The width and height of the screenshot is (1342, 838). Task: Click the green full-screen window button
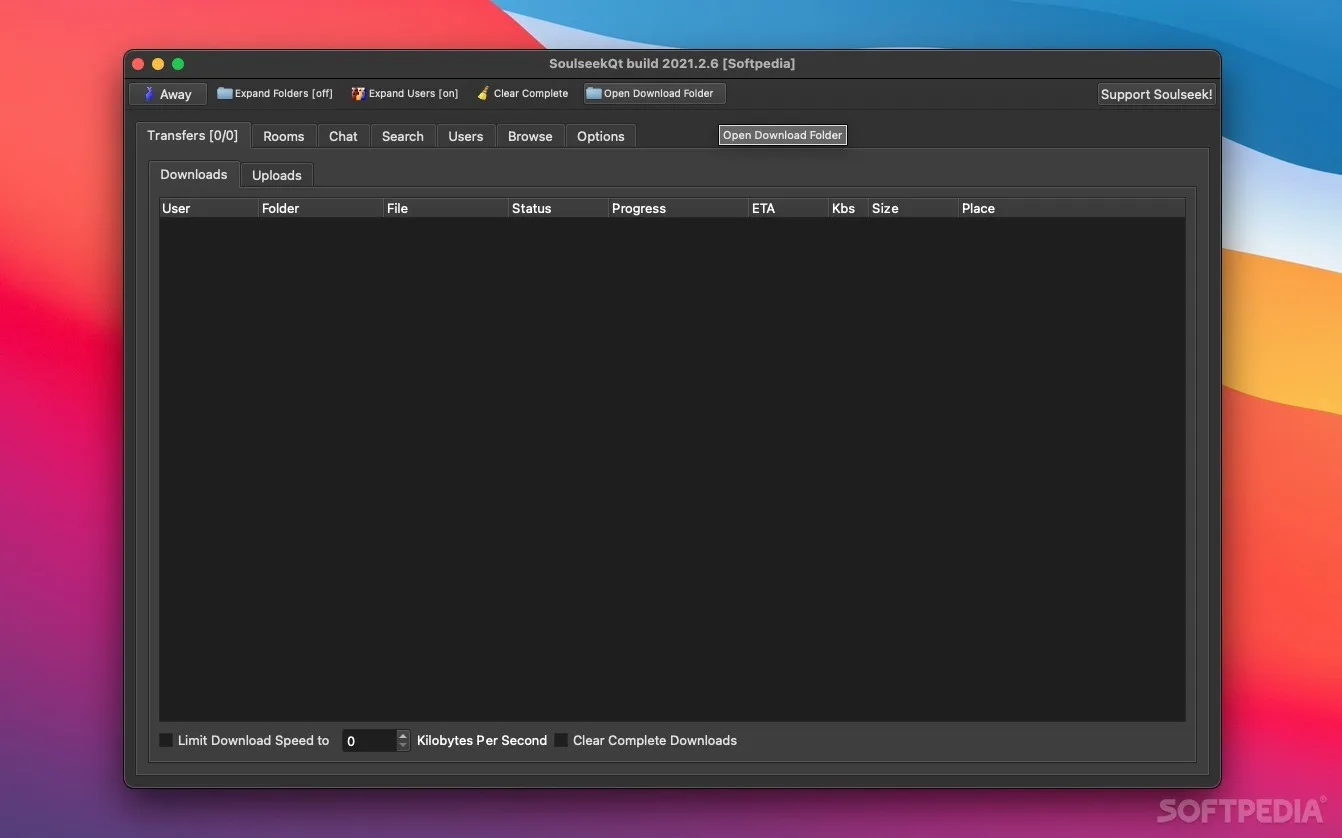coord(178,64)
